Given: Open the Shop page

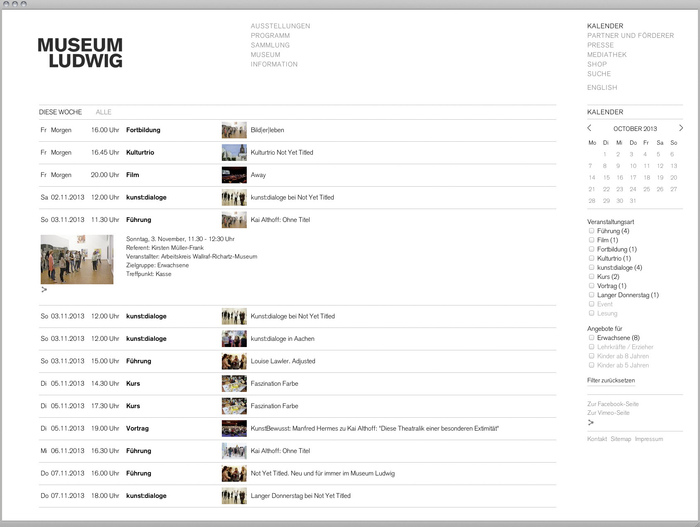Looking at the screenshot, I should [597, 64].
